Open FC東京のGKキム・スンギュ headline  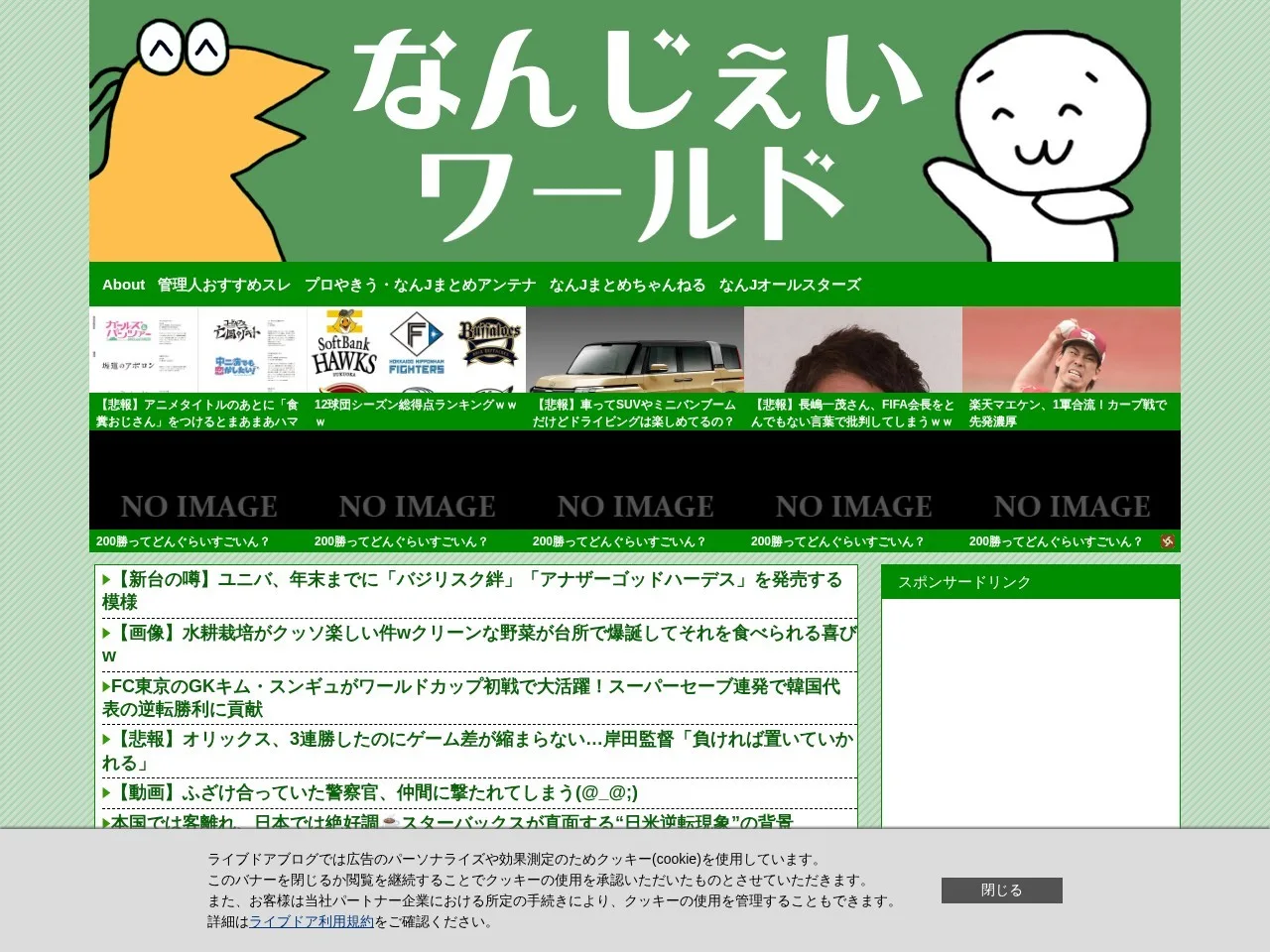(x=471, y=698)
